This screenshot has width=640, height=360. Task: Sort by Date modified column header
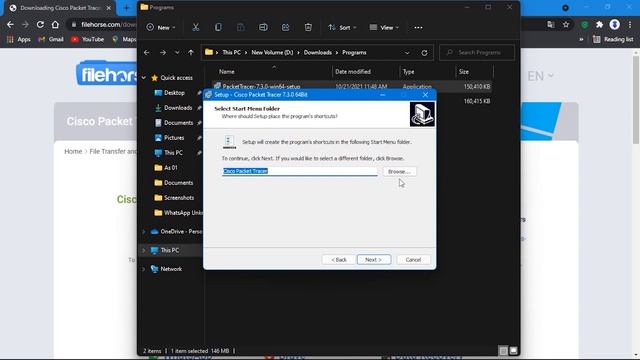[x=353, y=71]
